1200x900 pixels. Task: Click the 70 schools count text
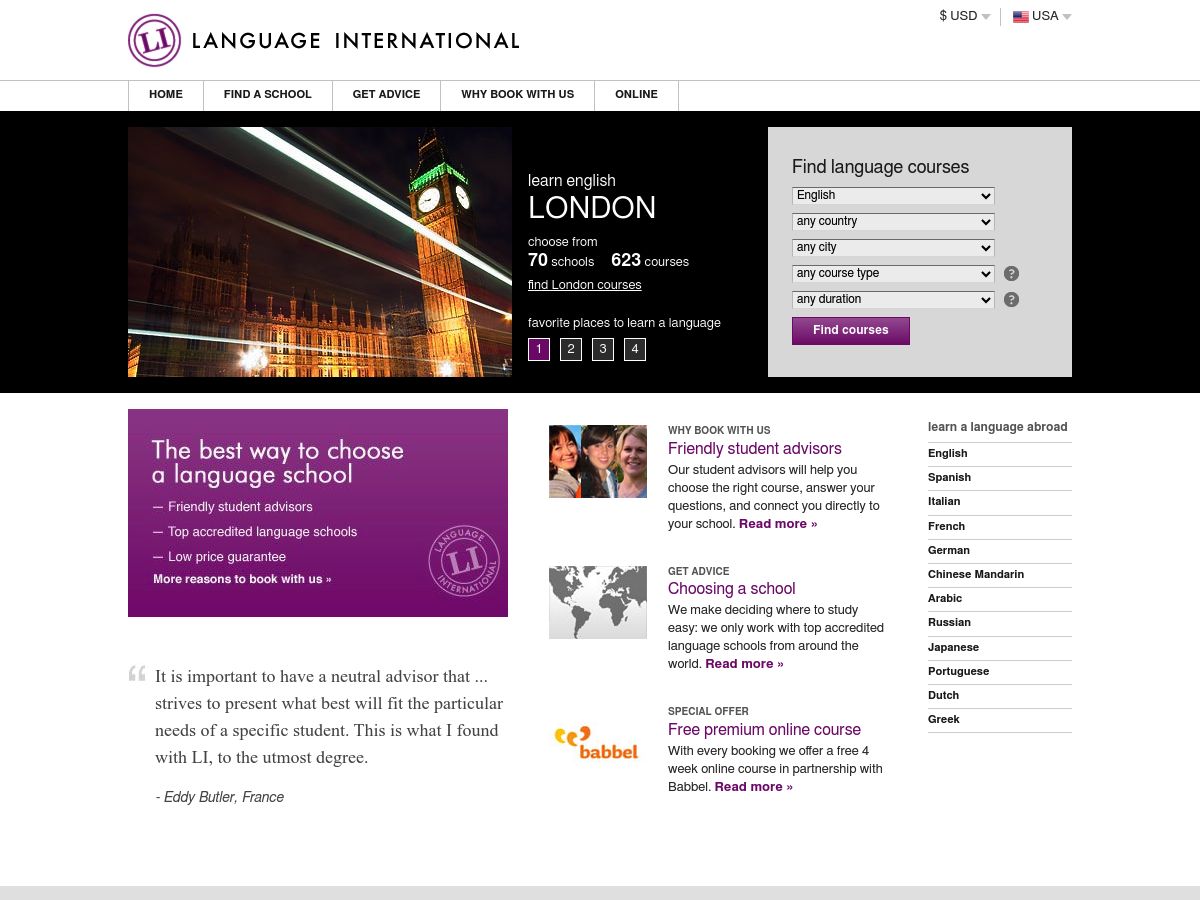point(561,261)
